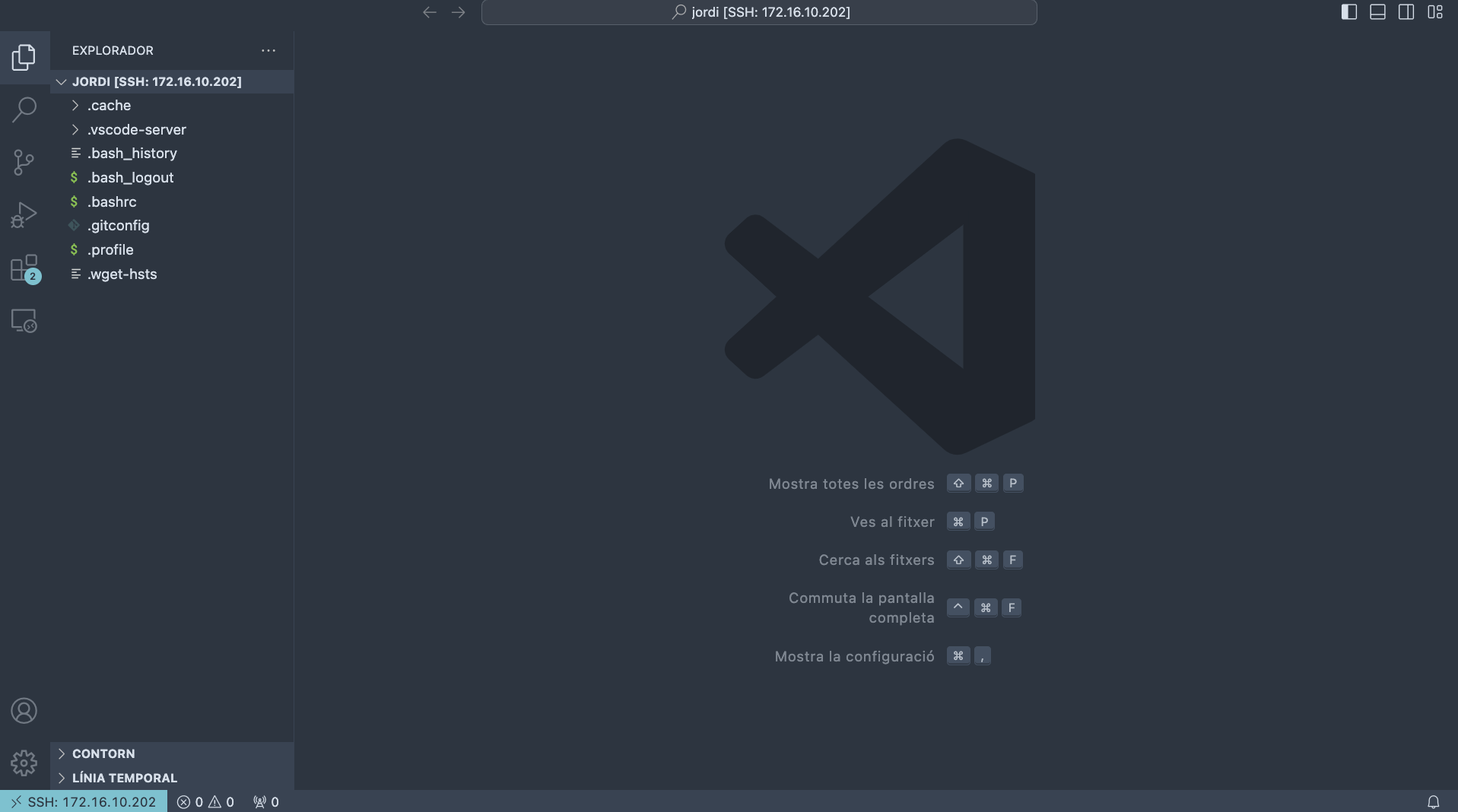The height and width of the screenshot is (812, 1458).
Task: Open the .wget-hsts file
Action: [x=172, y=274]
